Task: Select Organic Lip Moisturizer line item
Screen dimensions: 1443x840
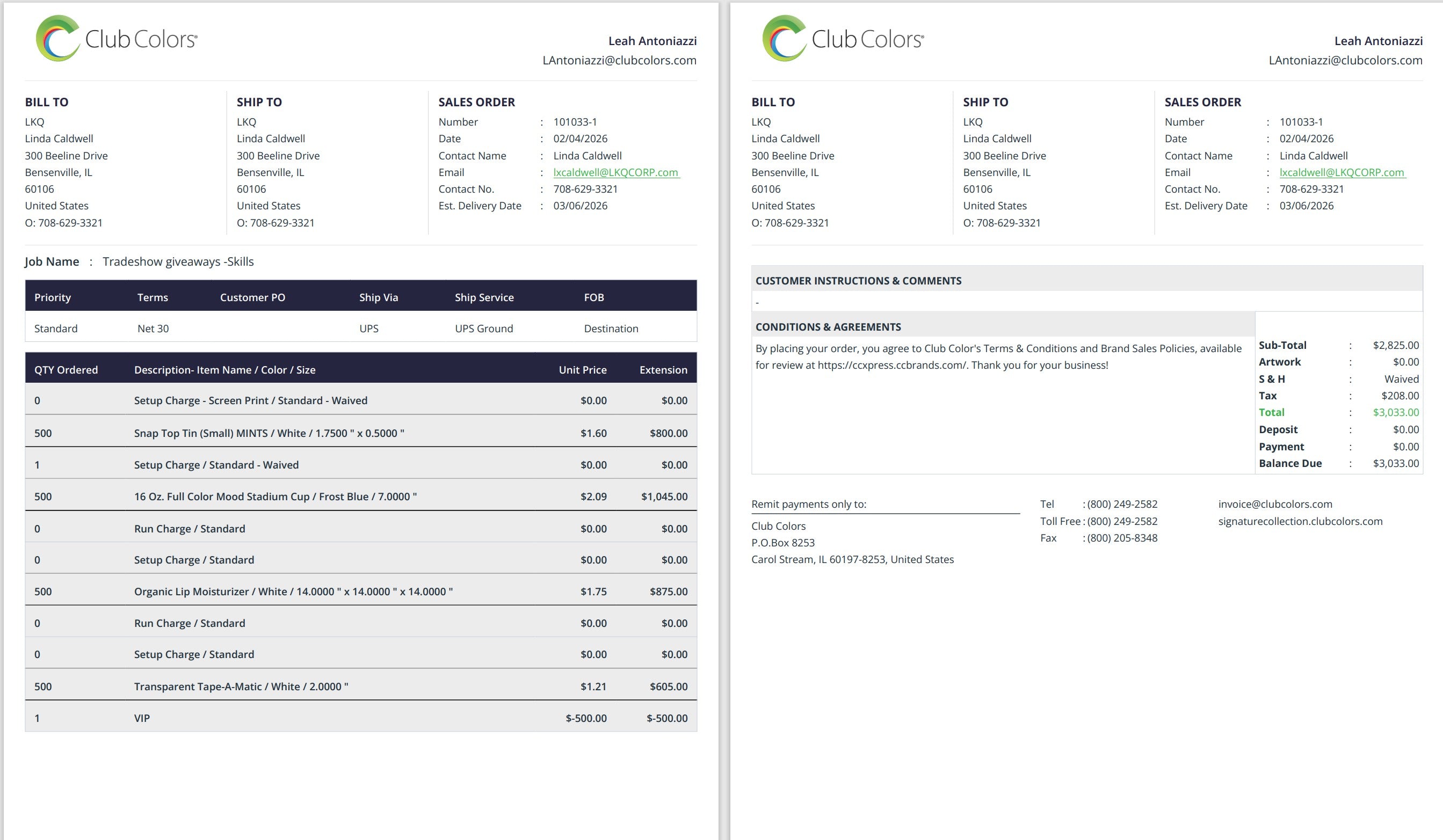Action: click(x=293, y=591)
